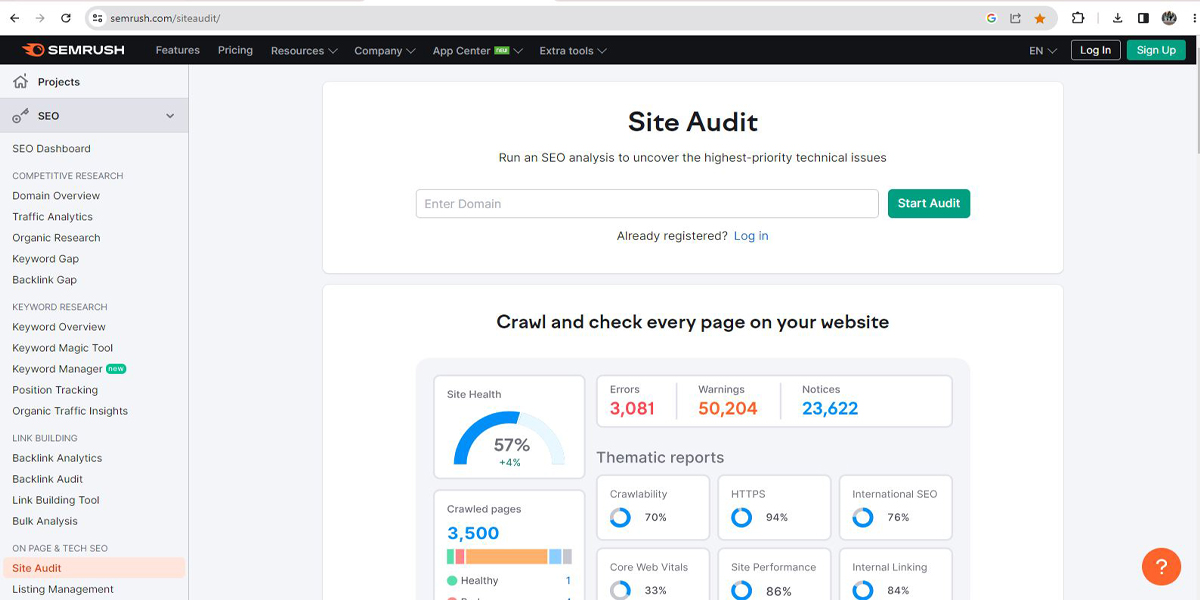Open Keyword Manager in sidebar
Viewport: 1200px width, 600px height.
click(x=57, y=369)
